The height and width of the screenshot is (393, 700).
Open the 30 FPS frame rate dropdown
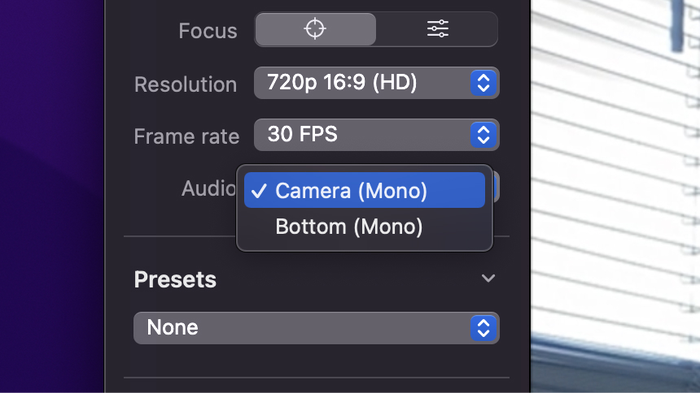click(376, 135)
